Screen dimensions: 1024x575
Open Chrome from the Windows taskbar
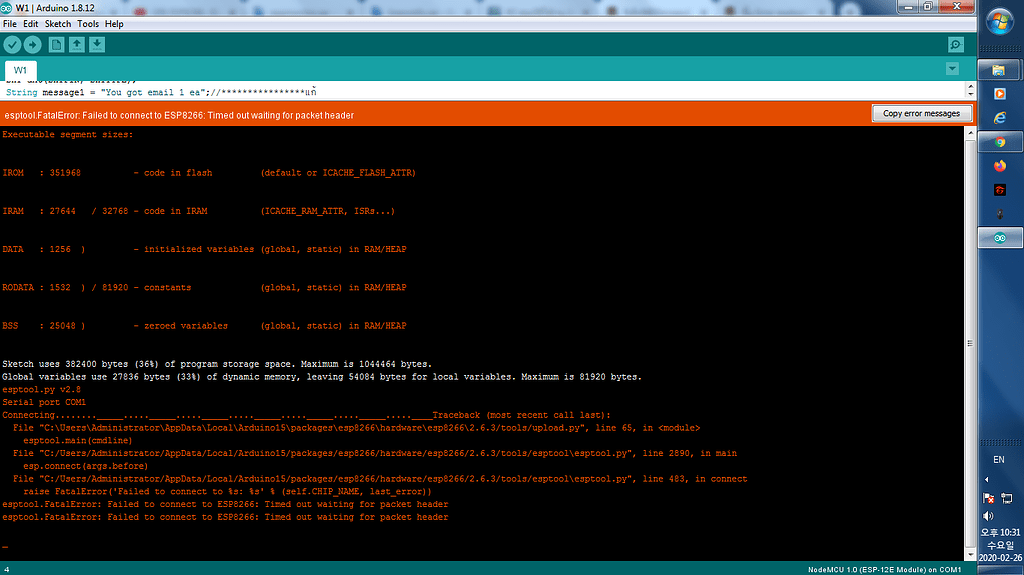coord(999,142)
